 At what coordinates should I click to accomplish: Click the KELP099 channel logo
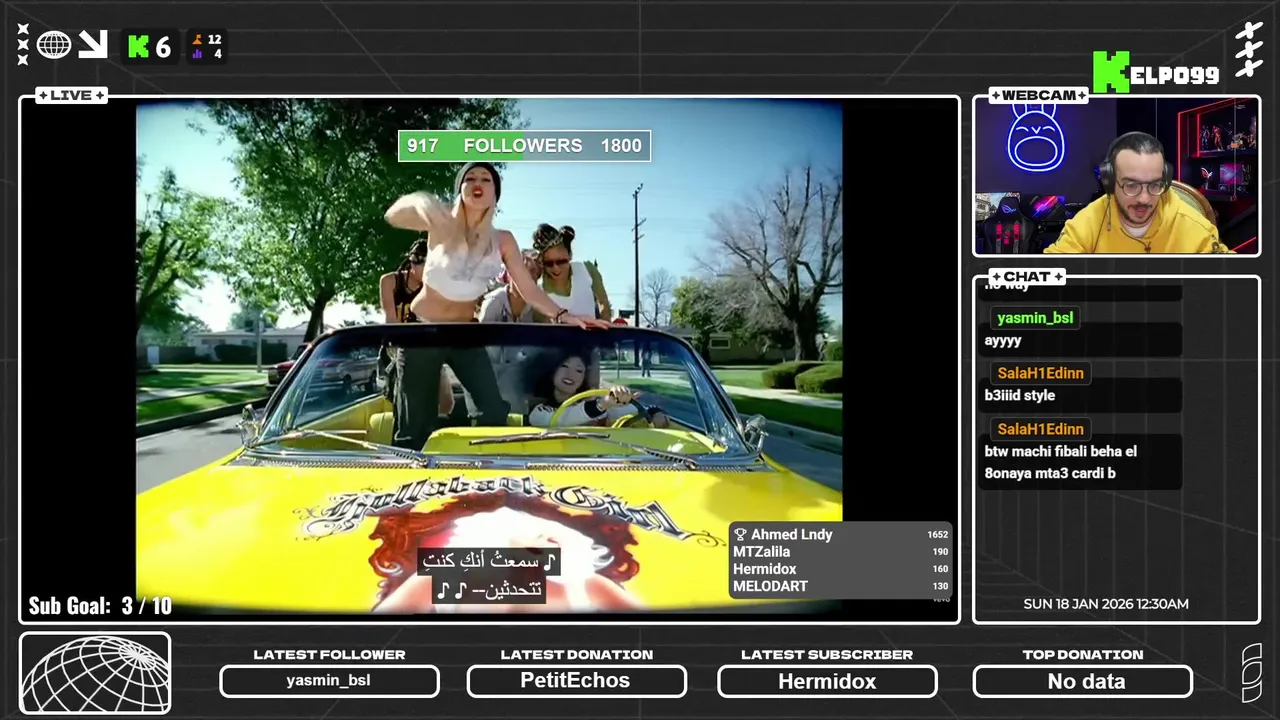click(x=1156, y=73)
